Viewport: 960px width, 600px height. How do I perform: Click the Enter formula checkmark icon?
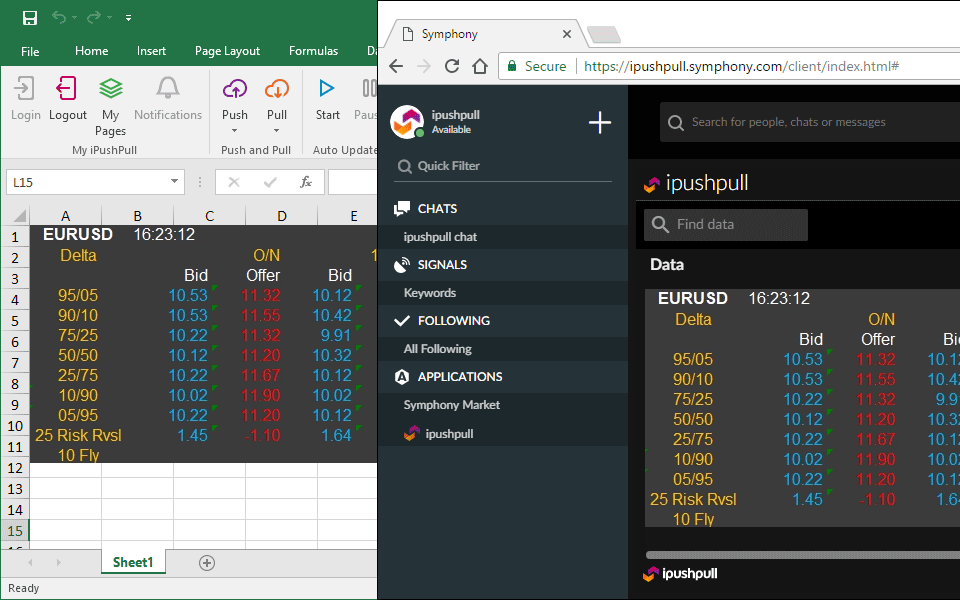(270, 182)
